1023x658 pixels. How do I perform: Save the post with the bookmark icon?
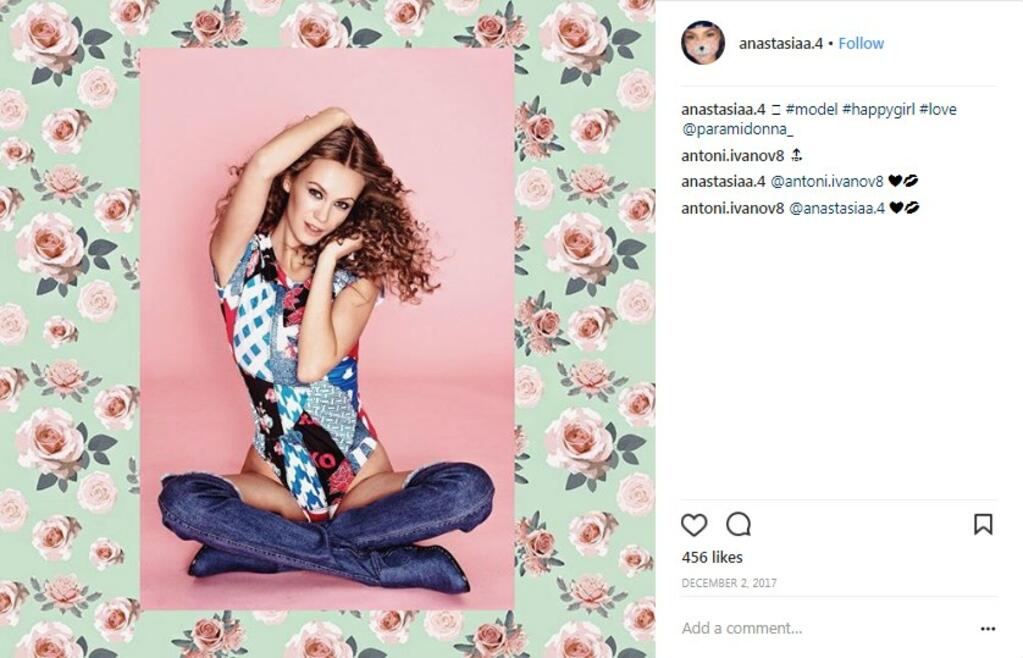point(983,524)
